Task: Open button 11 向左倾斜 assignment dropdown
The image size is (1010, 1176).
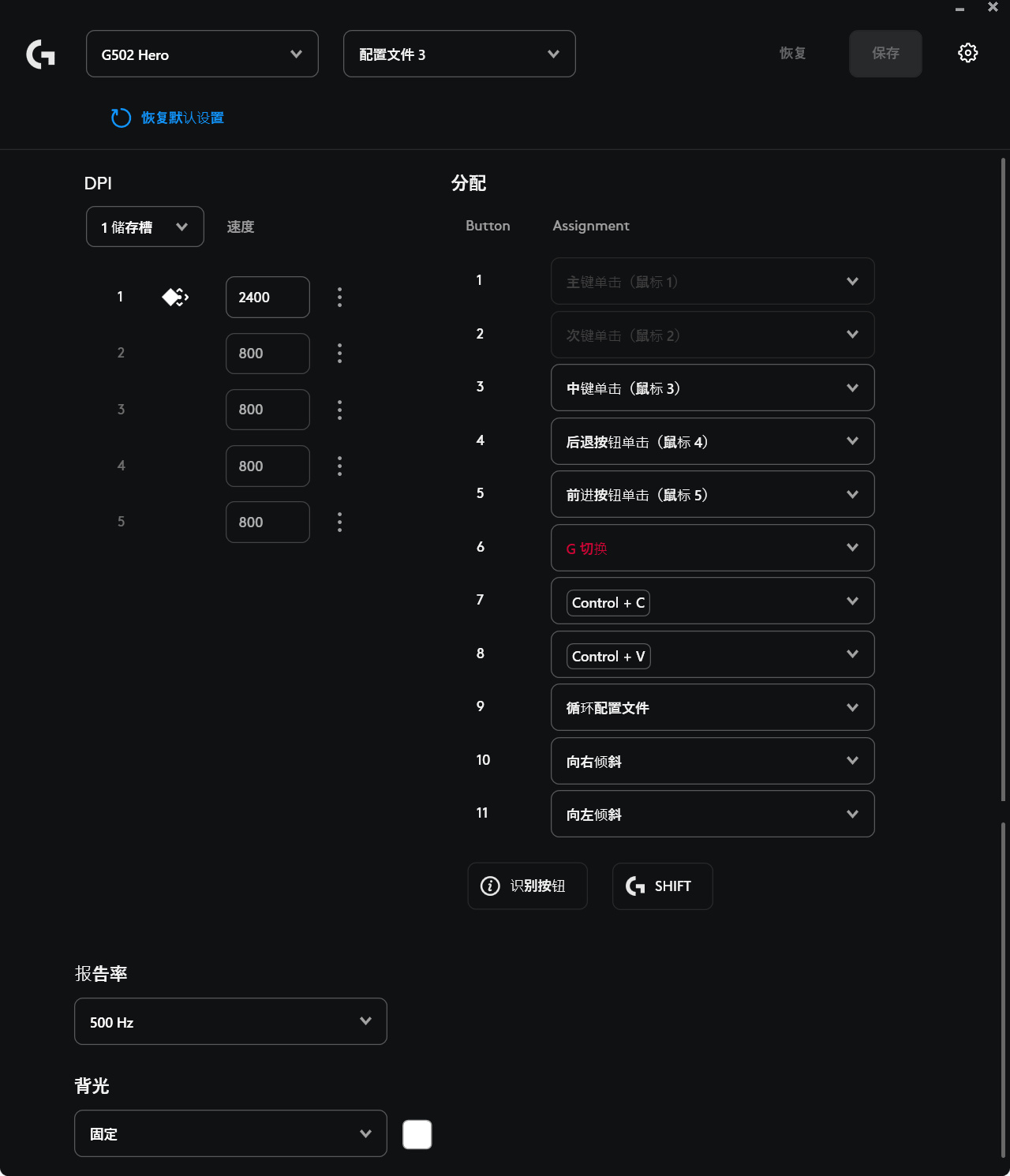Action: (x=713, y=814)
